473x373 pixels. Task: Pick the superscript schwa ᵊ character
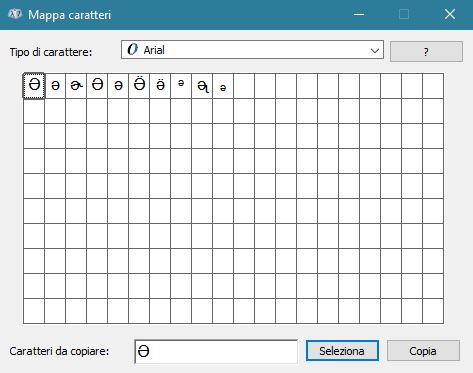181,86
